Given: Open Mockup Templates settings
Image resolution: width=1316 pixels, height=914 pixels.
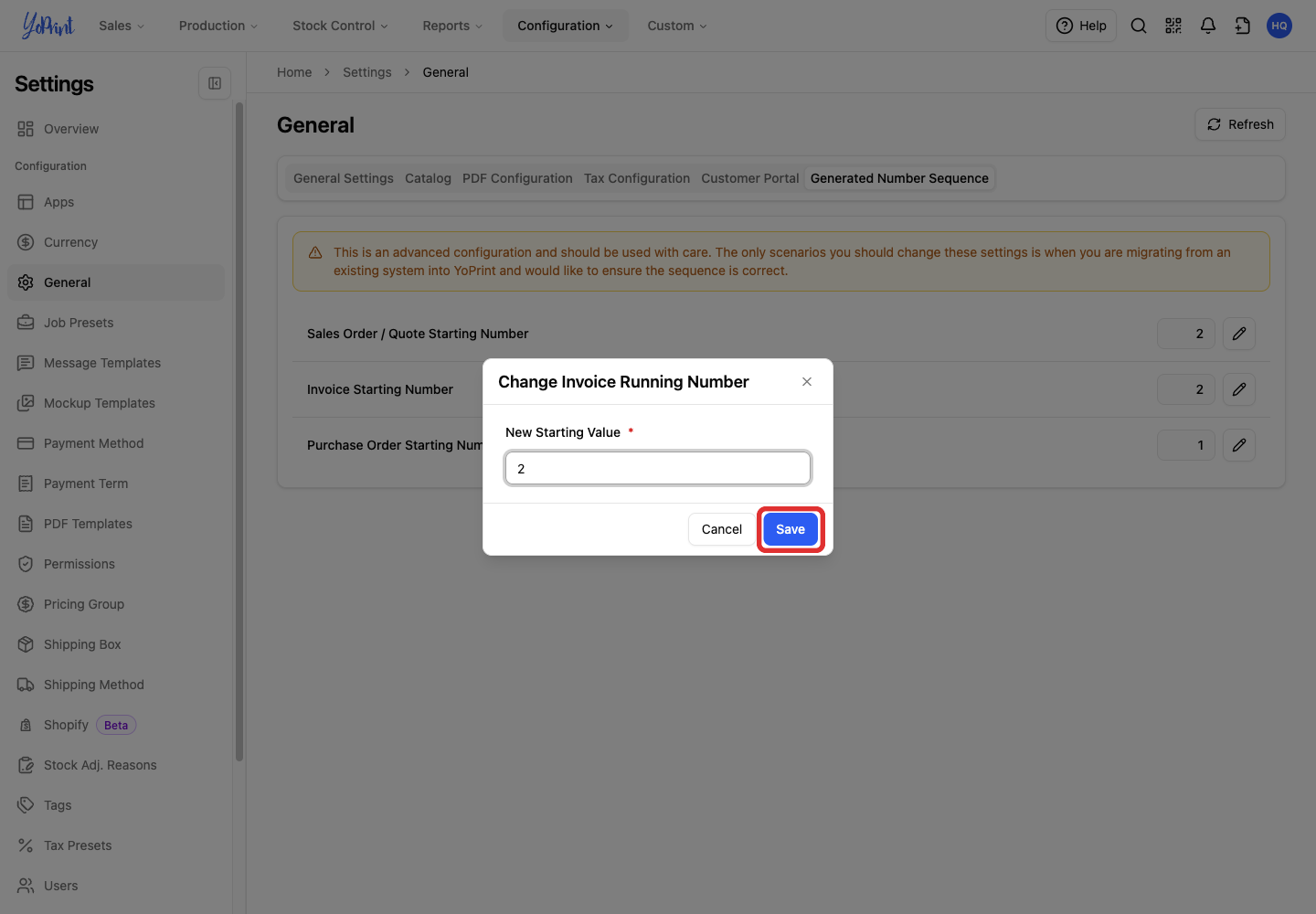Looking at the screenshot, I should pyautogui.click(x=116, y=403).
